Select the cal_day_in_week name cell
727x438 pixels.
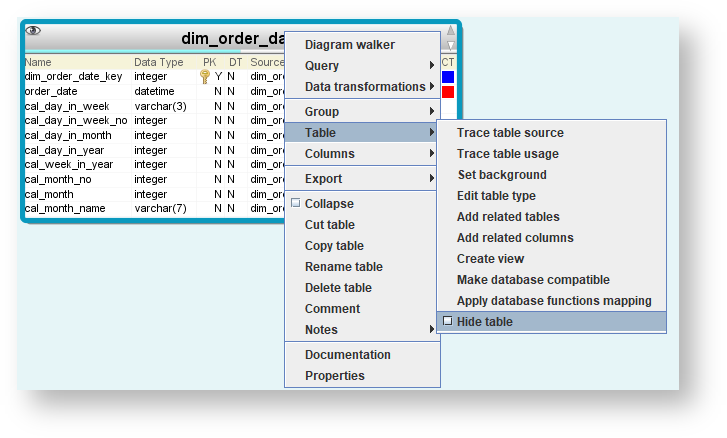67,106
